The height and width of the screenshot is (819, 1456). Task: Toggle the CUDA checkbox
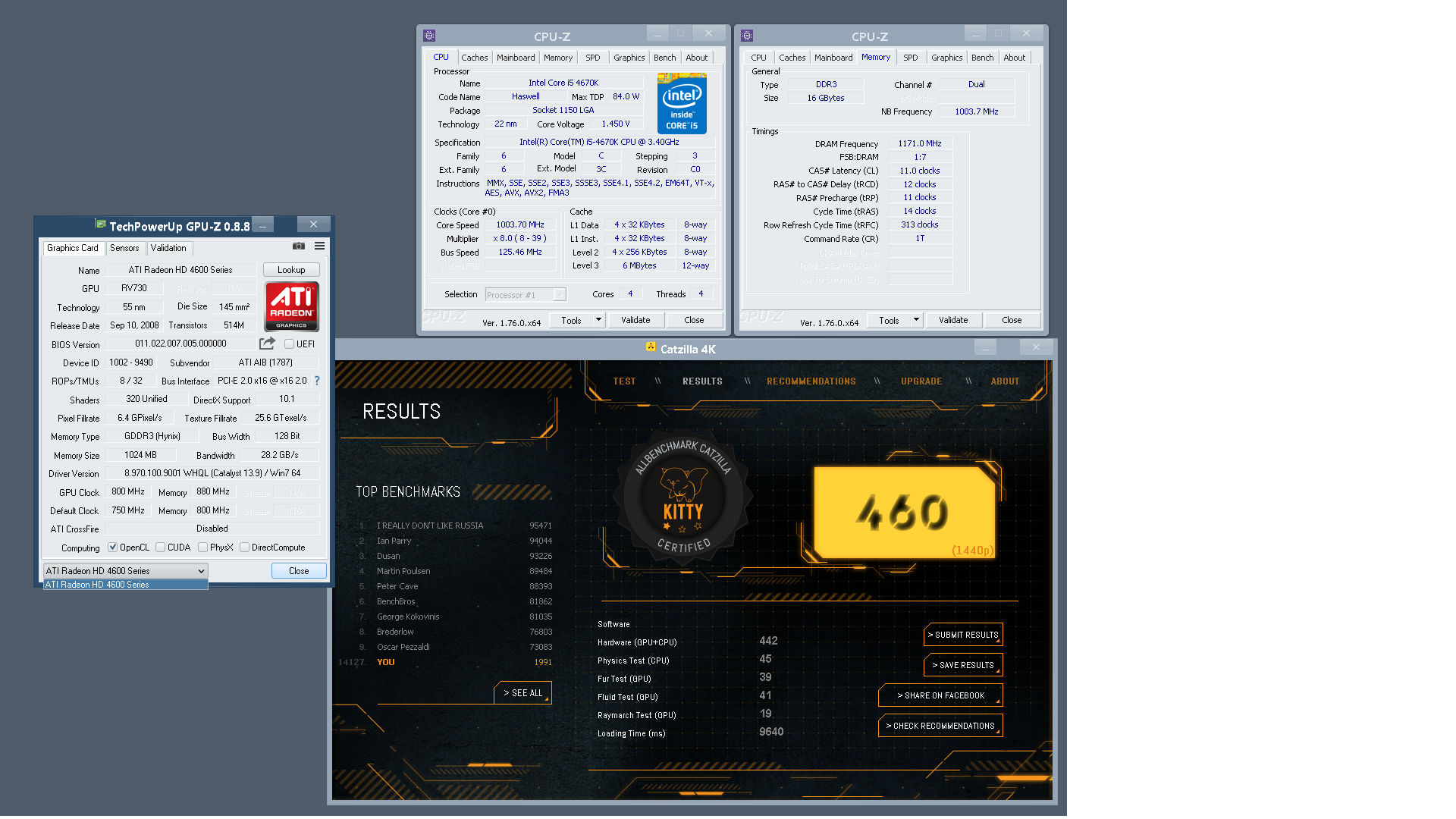coord(160,548)
